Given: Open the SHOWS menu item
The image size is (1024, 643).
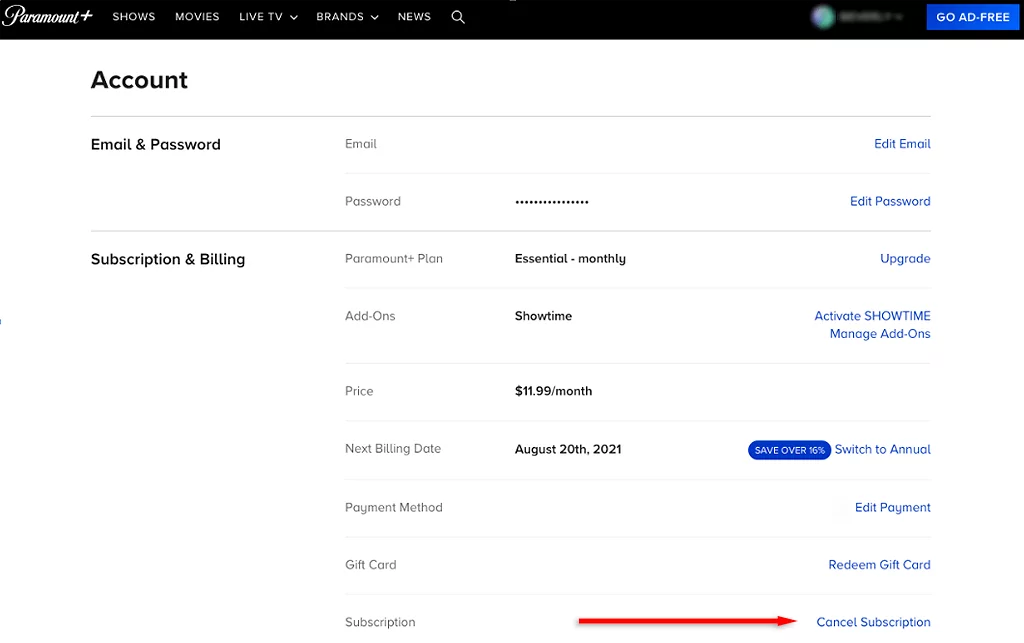Looking at the screenshot, I should pos(134,17).
